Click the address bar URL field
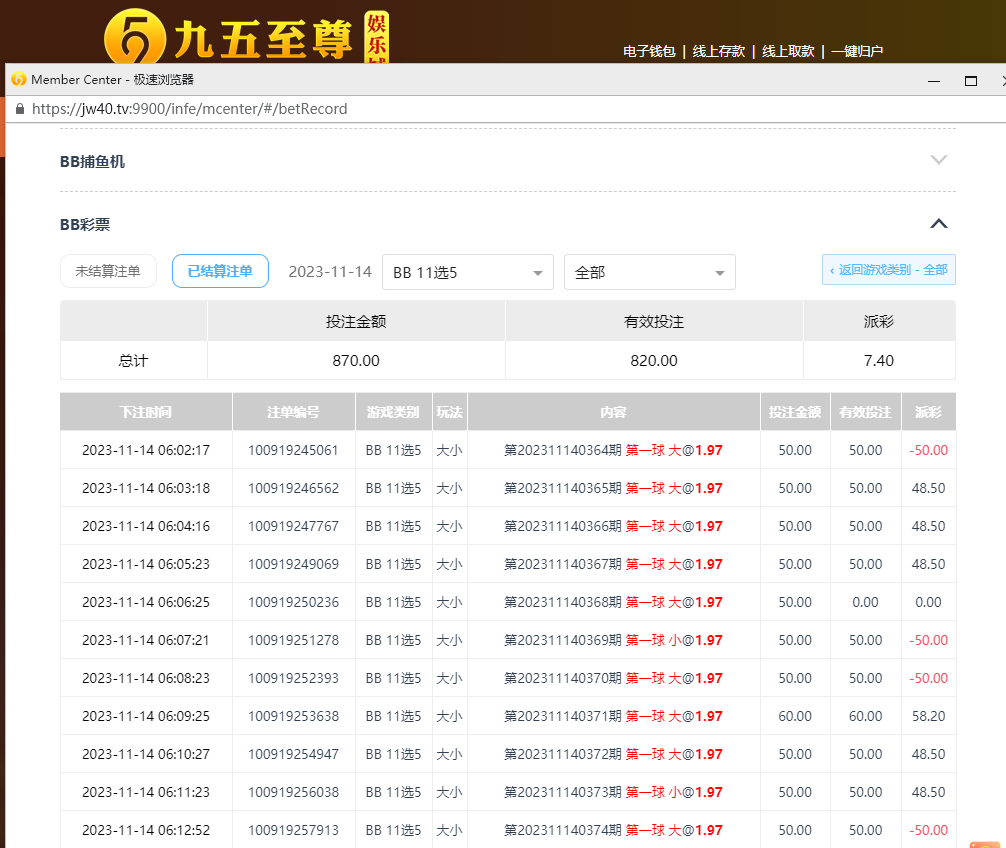 point(190,109)
